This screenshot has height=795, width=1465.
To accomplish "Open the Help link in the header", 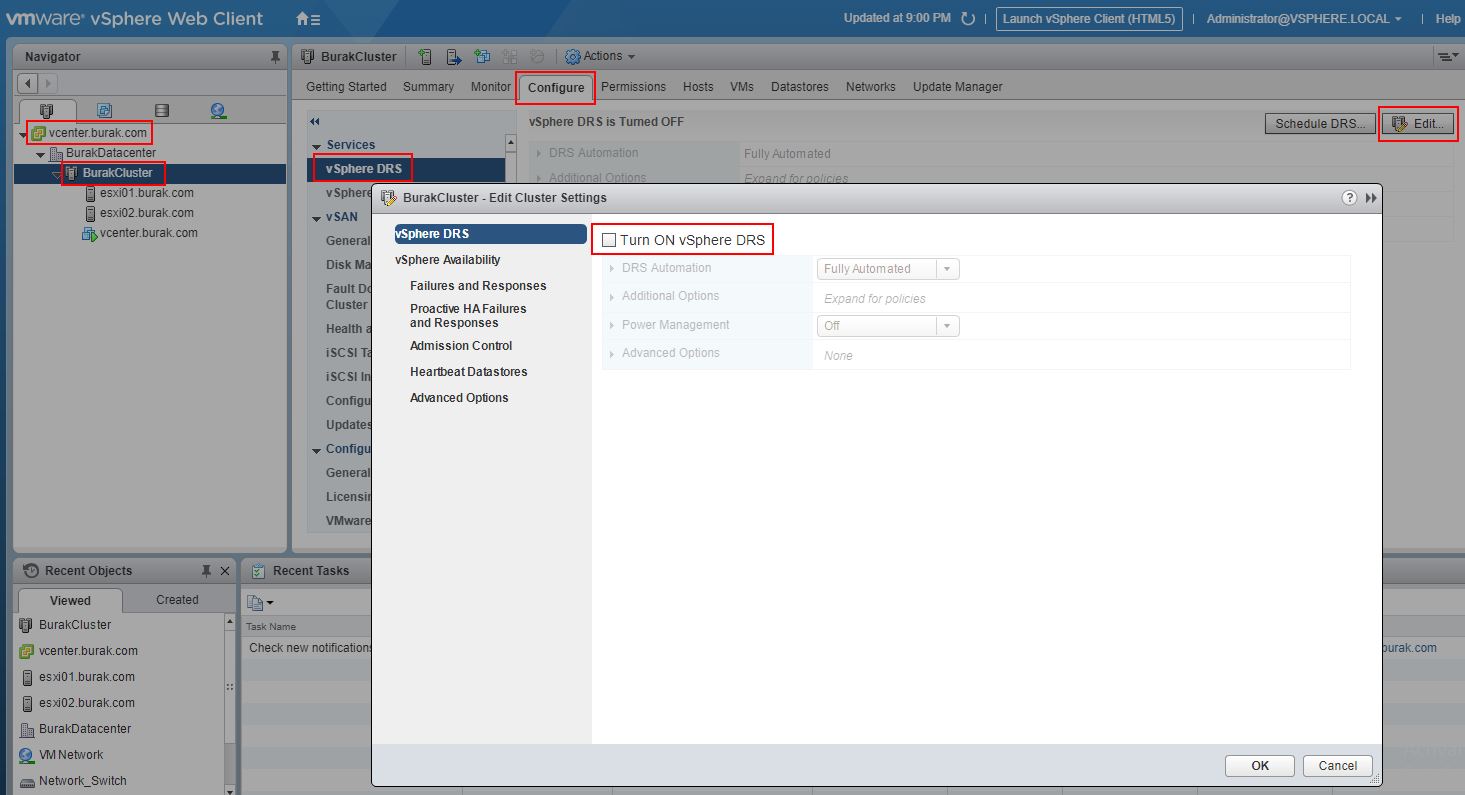I will [x=1448, y=19].
